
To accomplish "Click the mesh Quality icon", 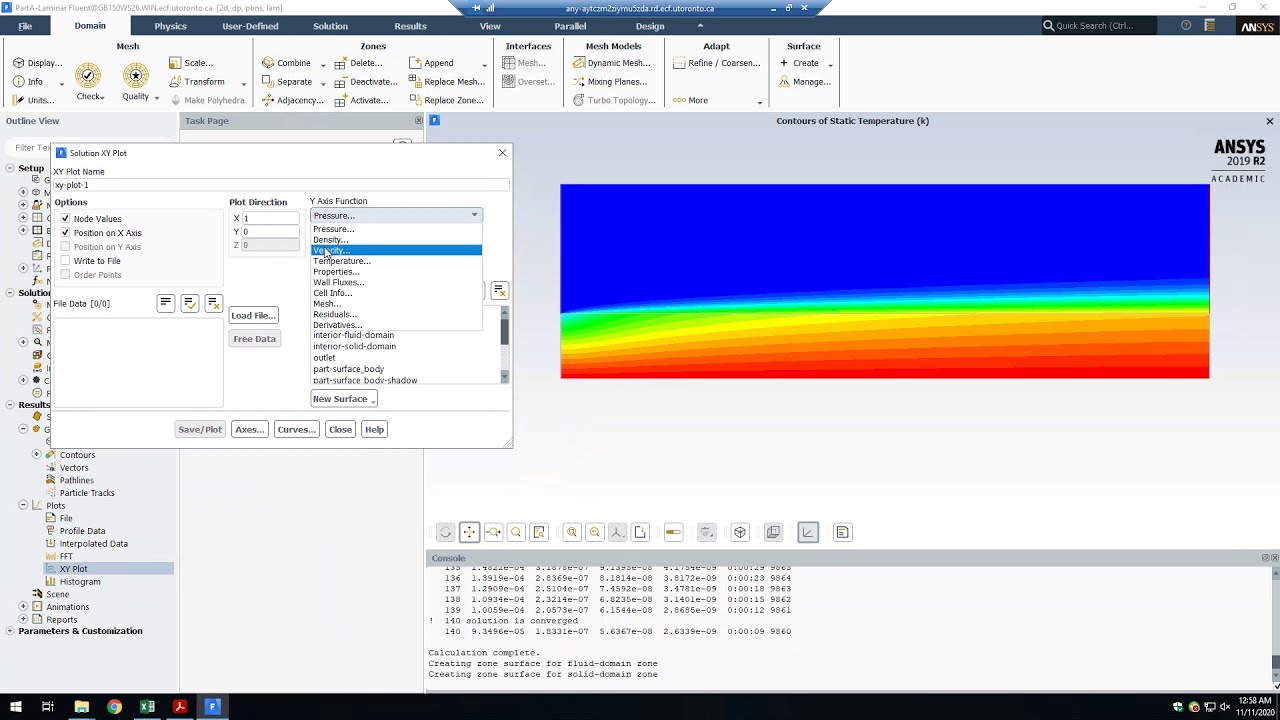I will 136,75.
